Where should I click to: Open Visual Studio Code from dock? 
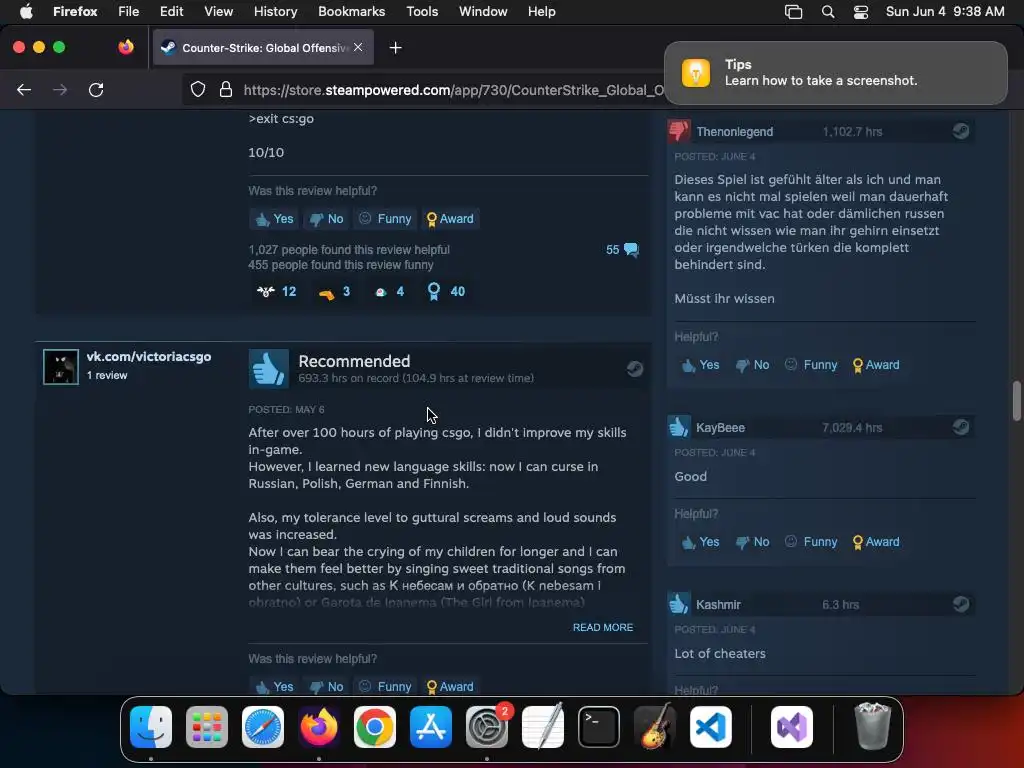711,727
